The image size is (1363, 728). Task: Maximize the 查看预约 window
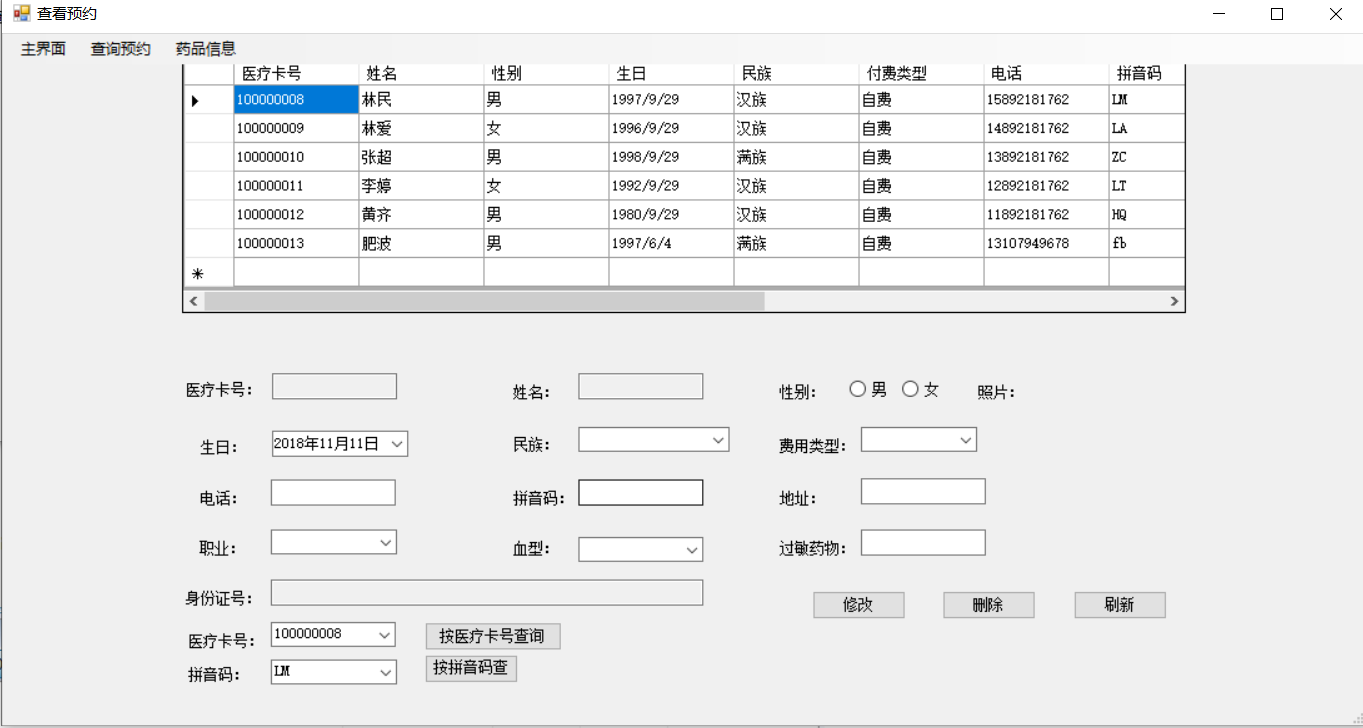pos(1277,14)
